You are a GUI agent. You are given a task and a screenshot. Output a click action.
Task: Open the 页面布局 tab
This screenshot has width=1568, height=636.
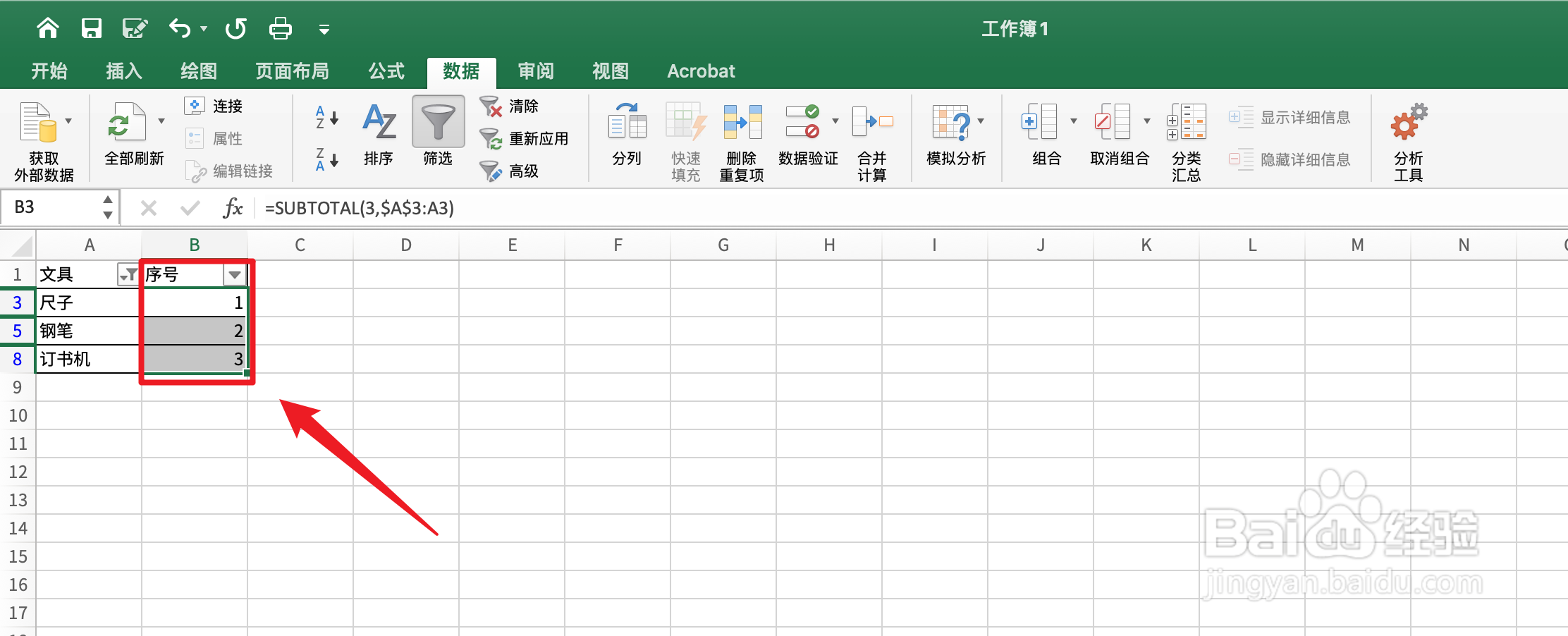293,71
